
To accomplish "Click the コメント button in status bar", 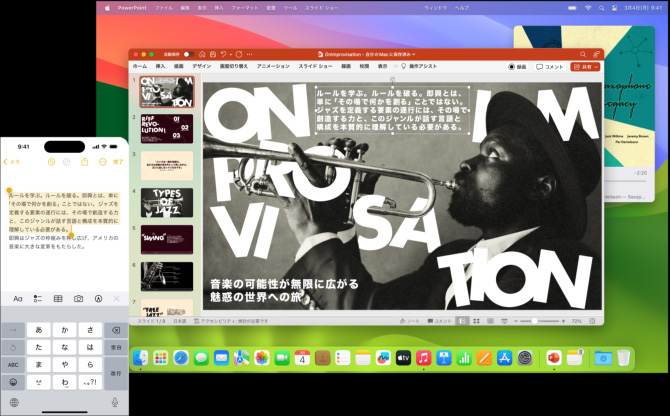I will pyautogui.click(x=439, y=321).
